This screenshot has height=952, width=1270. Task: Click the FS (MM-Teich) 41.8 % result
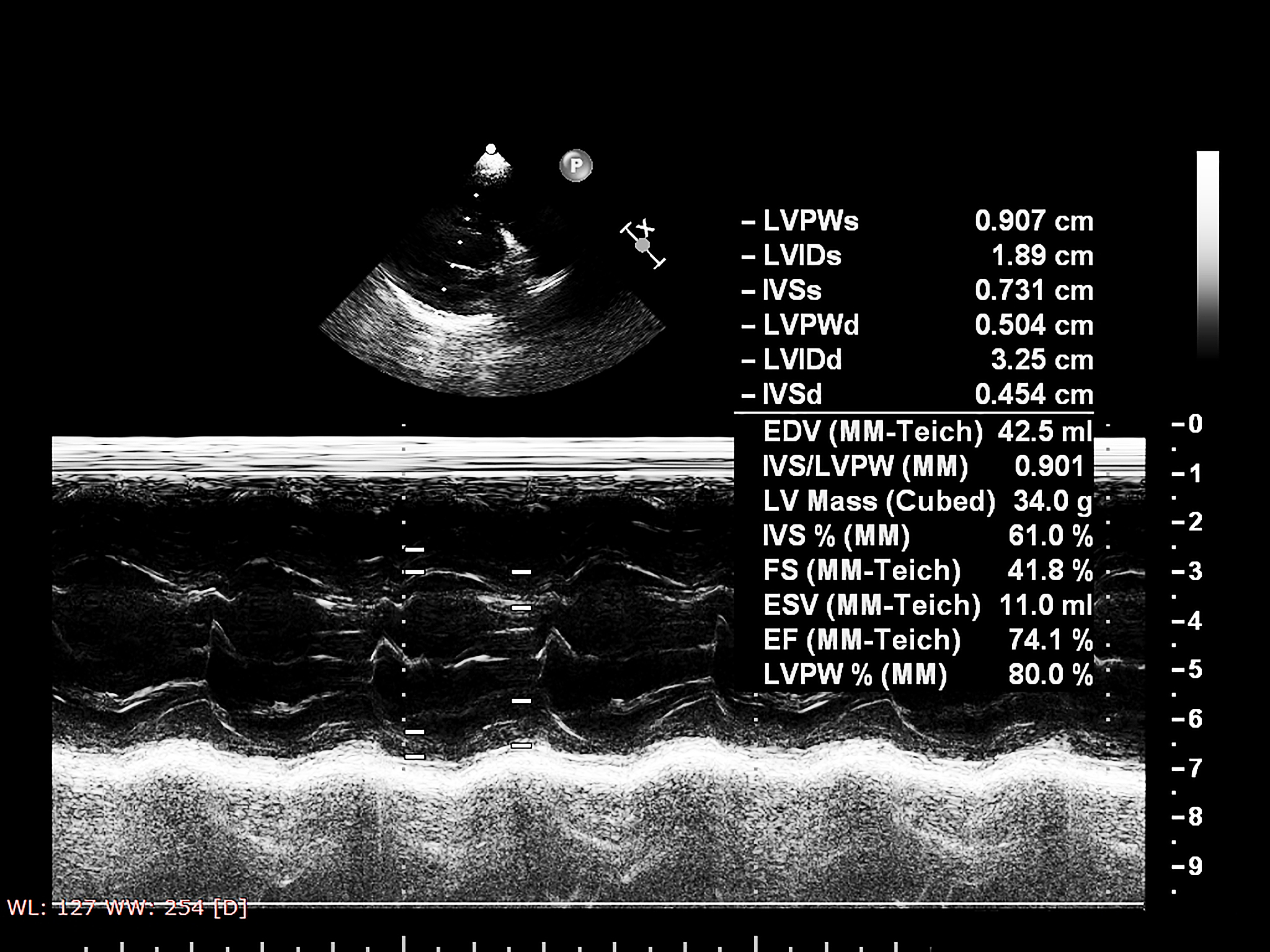(928, 571)
